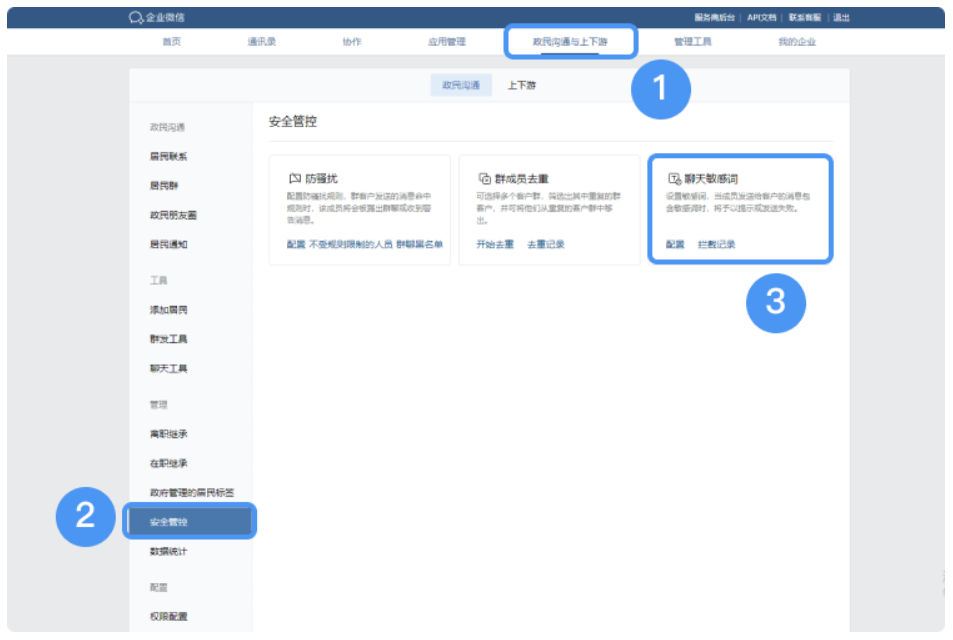Open 政民朋友圈 in the sidebar

(x=173, y=215)
